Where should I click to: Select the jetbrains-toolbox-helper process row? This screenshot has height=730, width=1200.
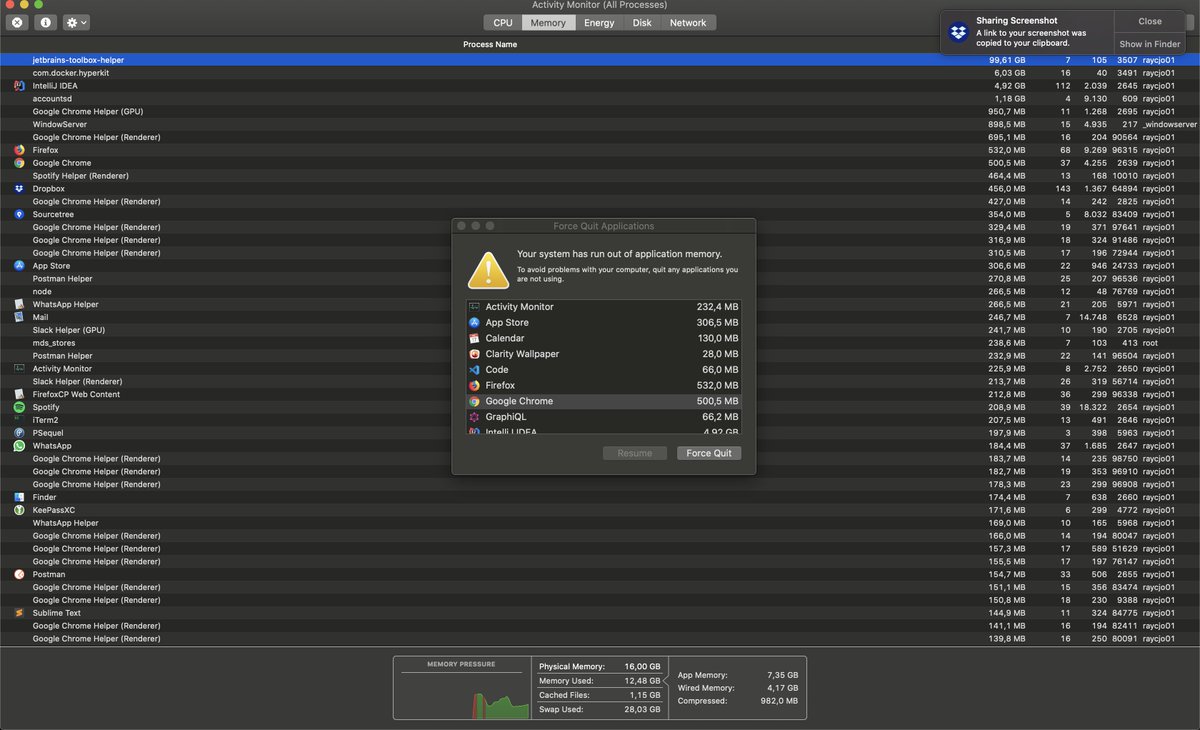pyautogui.click(x=600, y=60)
